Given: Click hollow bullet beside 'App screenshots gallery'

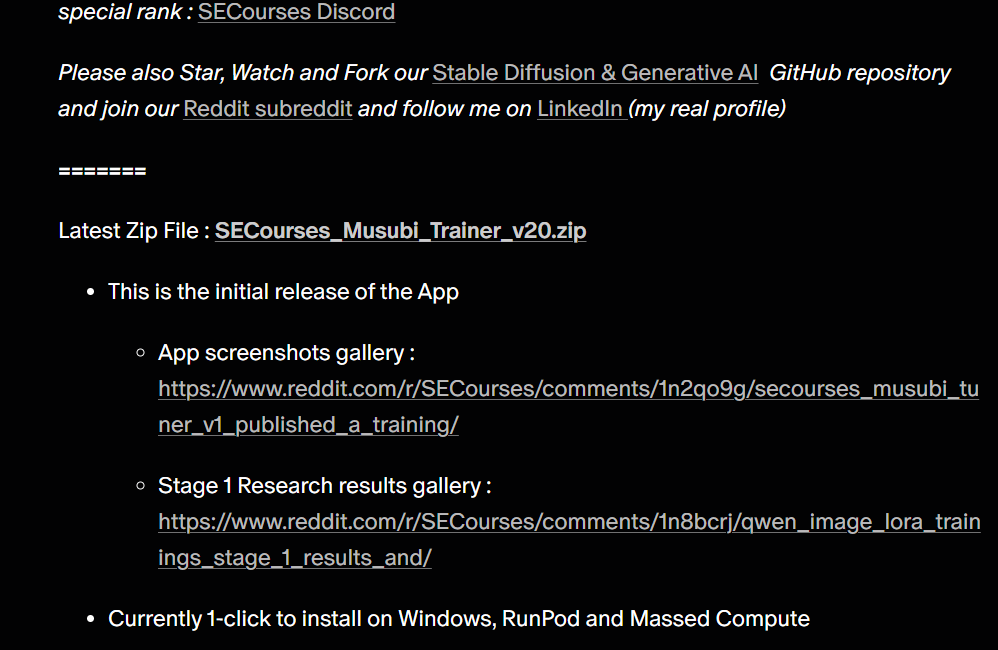Looking at the screenshot, I should click(140, 354).
